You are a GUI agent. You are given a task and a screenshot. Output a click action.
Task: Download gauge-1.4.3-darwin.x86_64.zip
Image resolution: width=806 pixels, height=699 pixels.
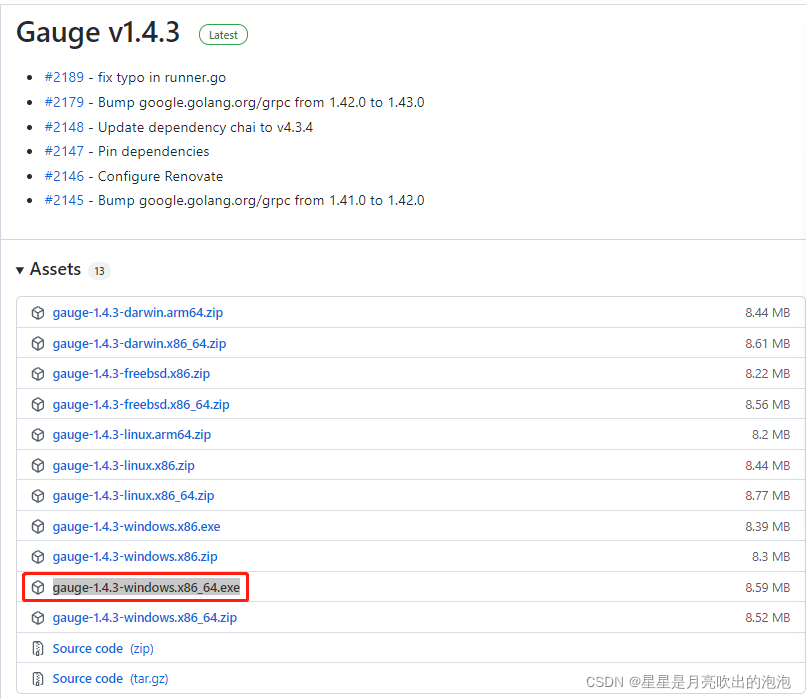pos(139,343)
